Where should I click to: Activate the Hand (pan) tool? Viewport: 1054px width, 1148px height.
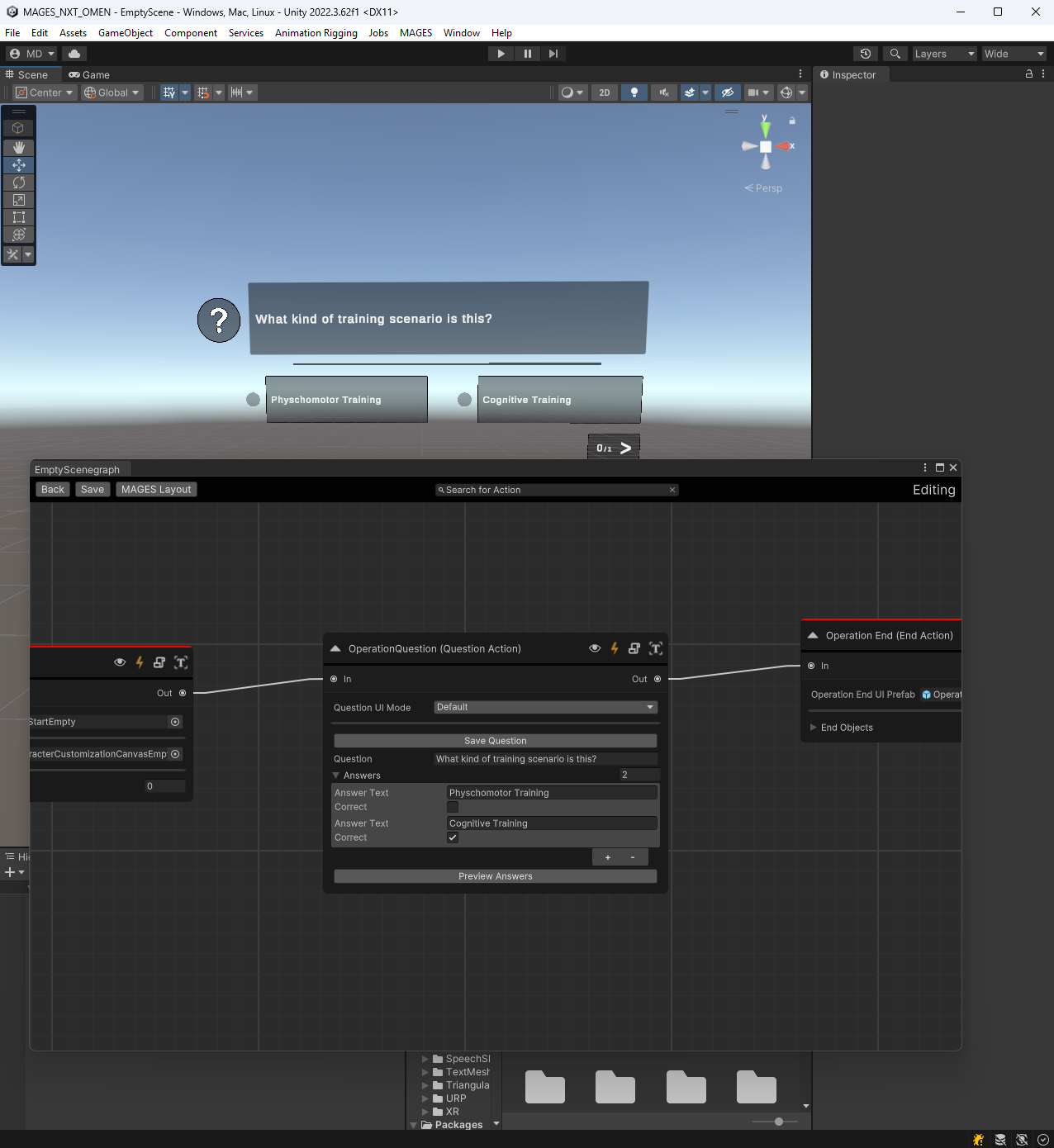pyautogui.click(x=18, y=147)
